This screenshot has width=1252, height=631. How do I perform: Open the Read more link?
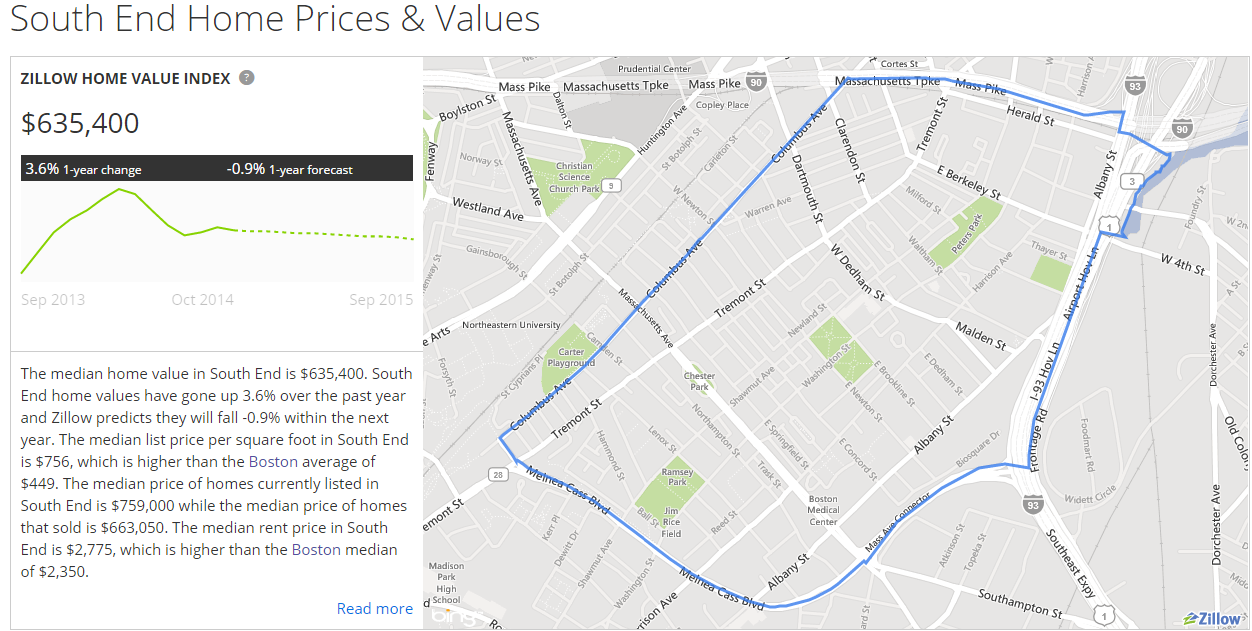pos(375,608)
